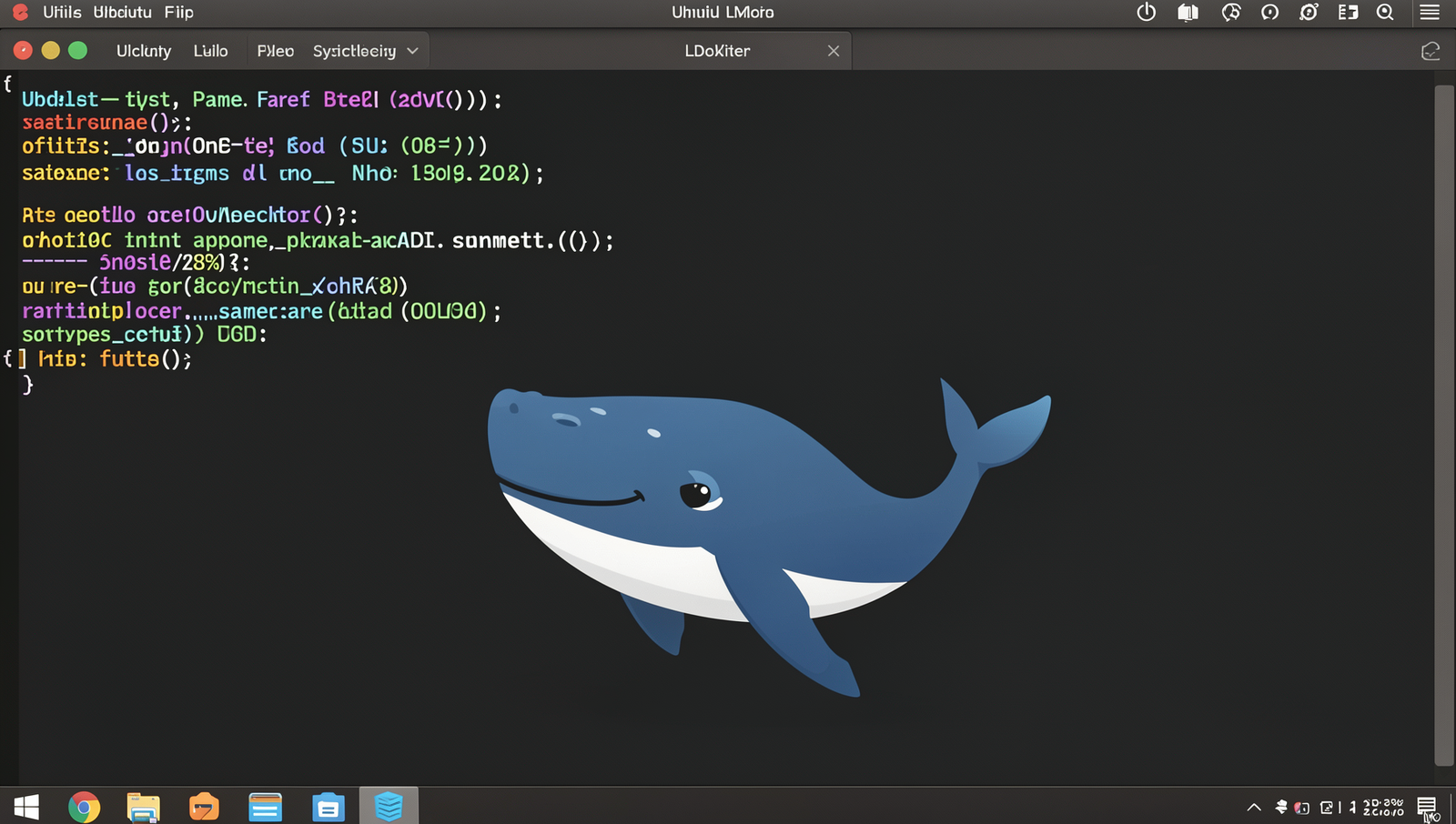Image resolution: width=1456 pixels, height=824 pixels.
Task: Click the split-panel layout icon in top bar
Action: tap(1348, 12)
